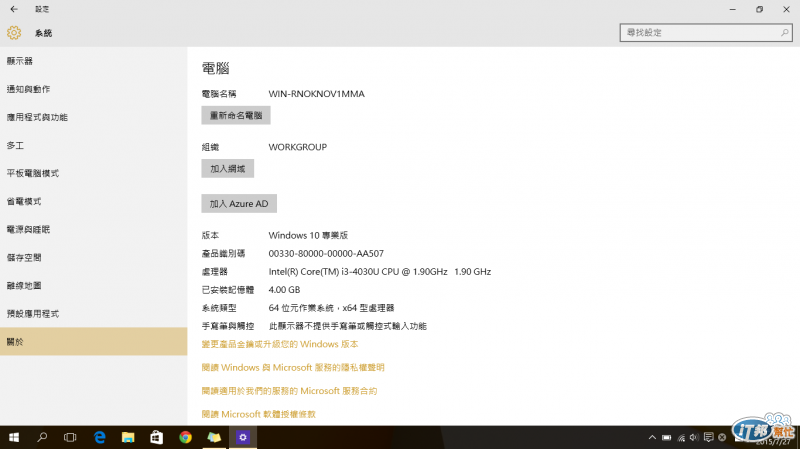Open taskbar search magnifier

click(x=42, y=437)
